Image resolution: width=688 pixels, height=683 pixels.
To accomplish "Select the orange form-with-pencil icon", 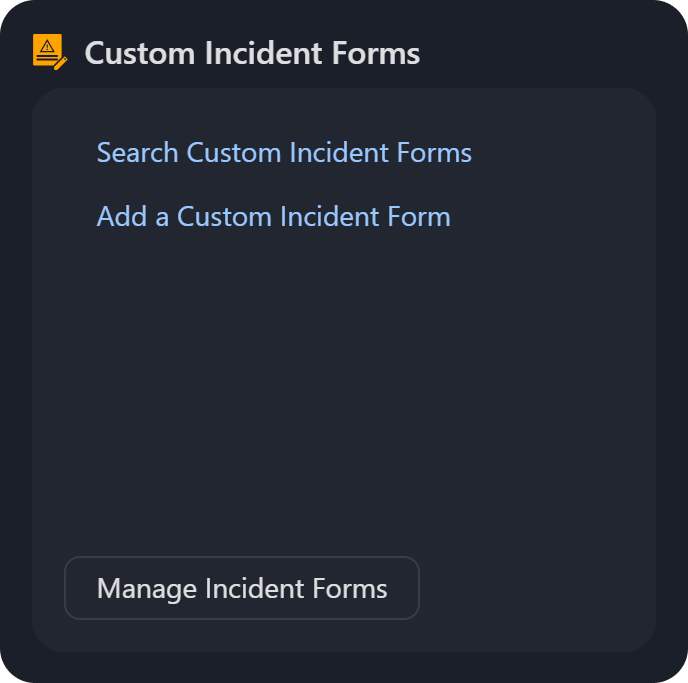I will click(49, 51).
